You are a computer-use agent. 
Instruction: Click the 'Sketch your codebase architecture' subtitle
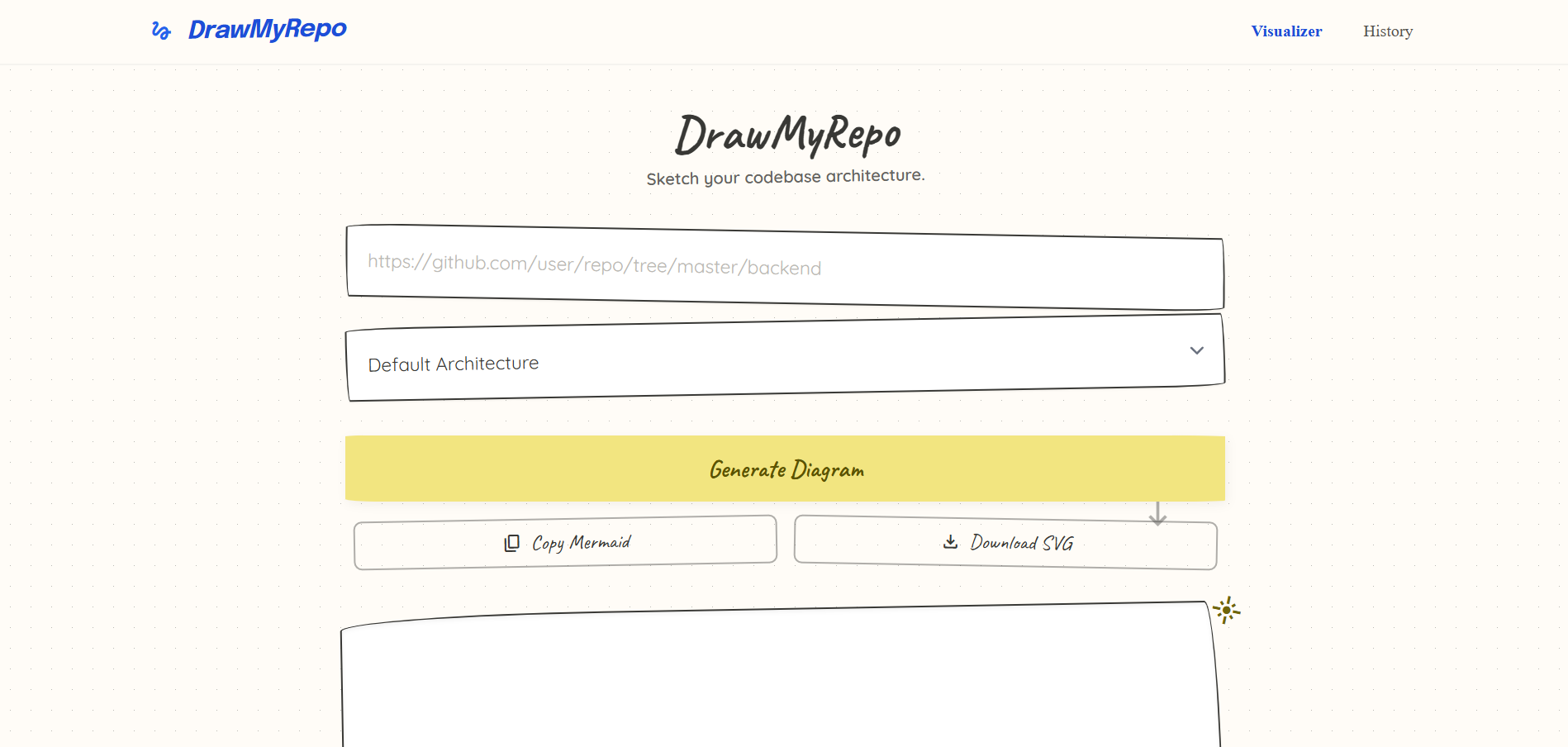[785, 177]
